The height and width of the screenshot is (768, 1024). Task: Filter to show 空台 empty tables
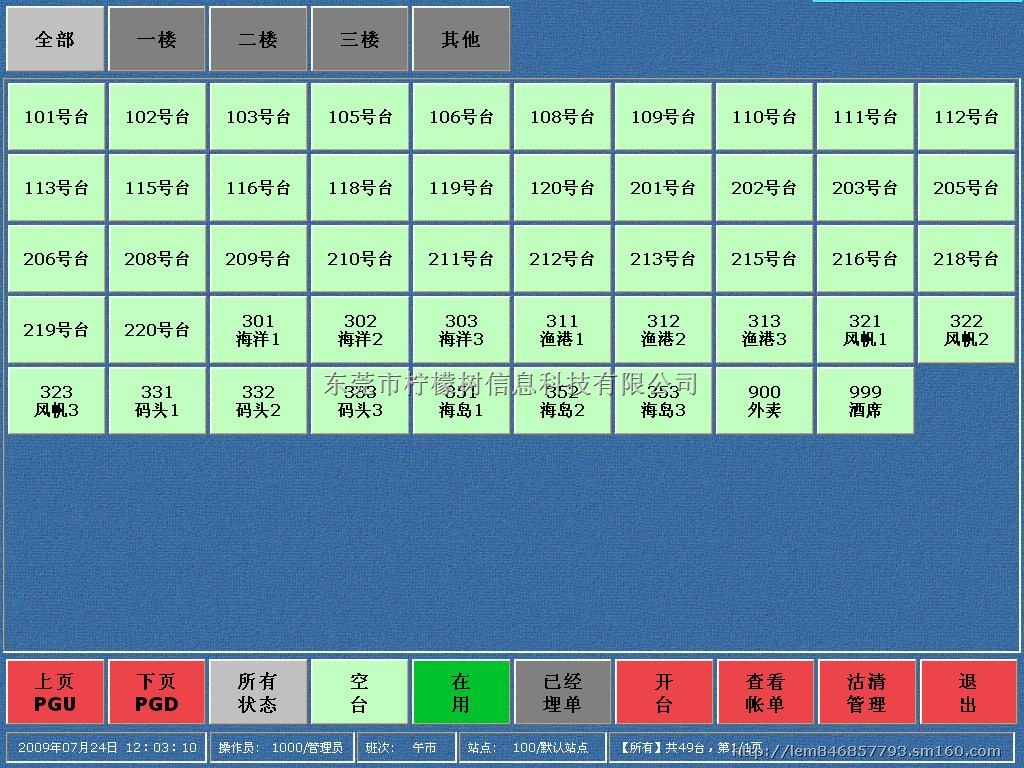pos(360,692)
